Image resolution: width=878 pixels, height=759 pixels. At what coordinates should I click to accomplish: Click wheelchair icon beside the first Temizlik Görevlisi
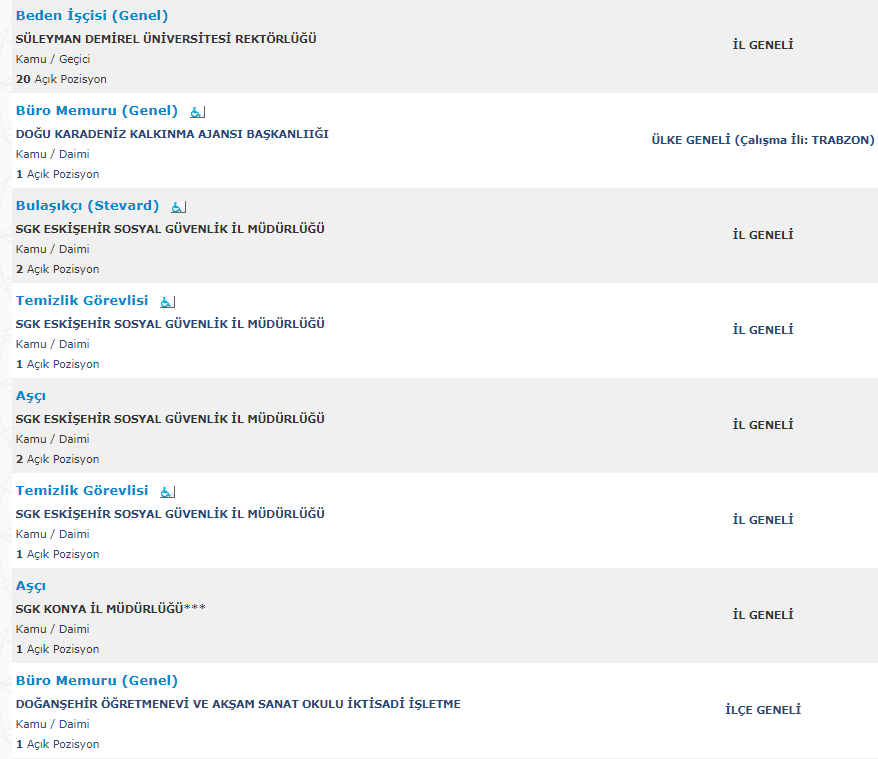tap(167, 302)
